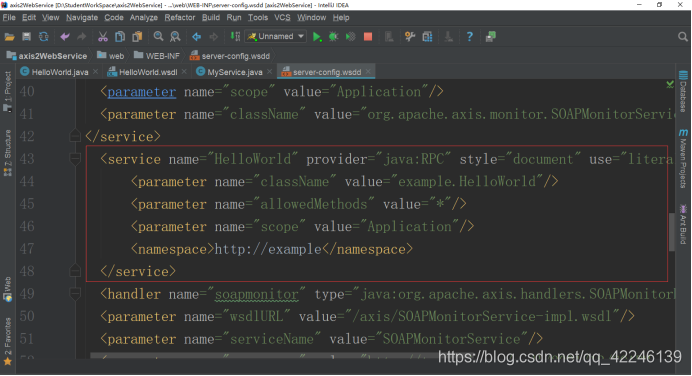Open the Build menu
This screenshot has width=692, height=376.
(211, 18)
